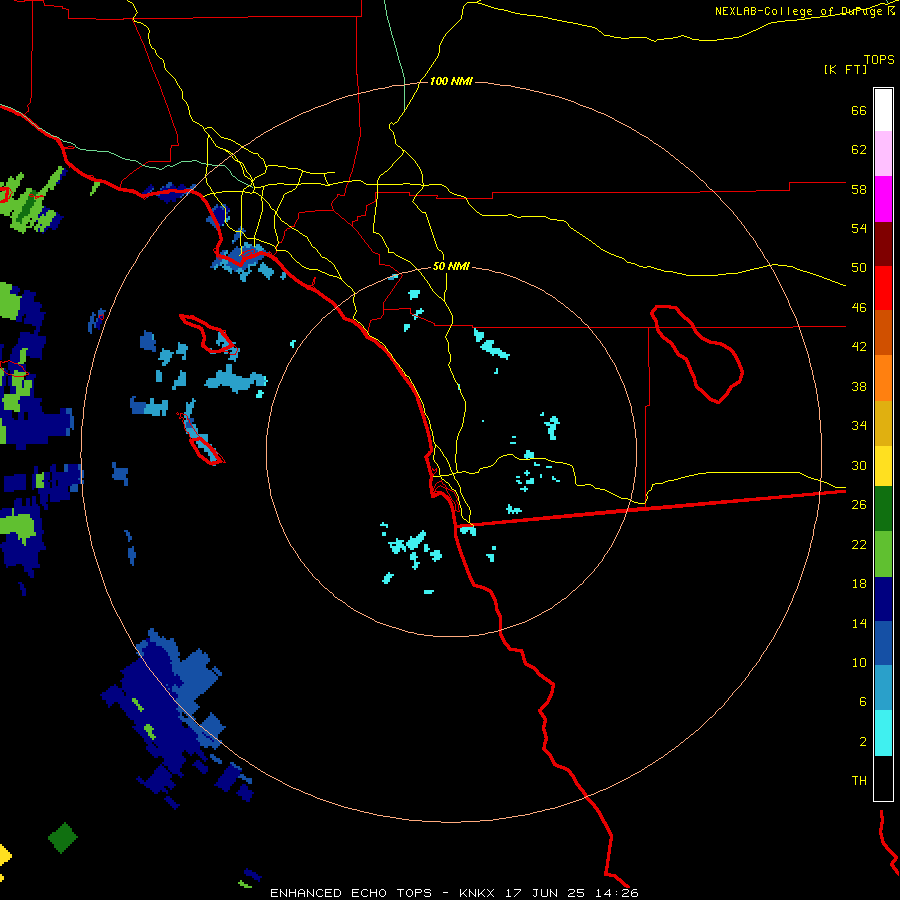The image size is (900, 900).
Task: Click the bright red legend color band
Action: 883,288
